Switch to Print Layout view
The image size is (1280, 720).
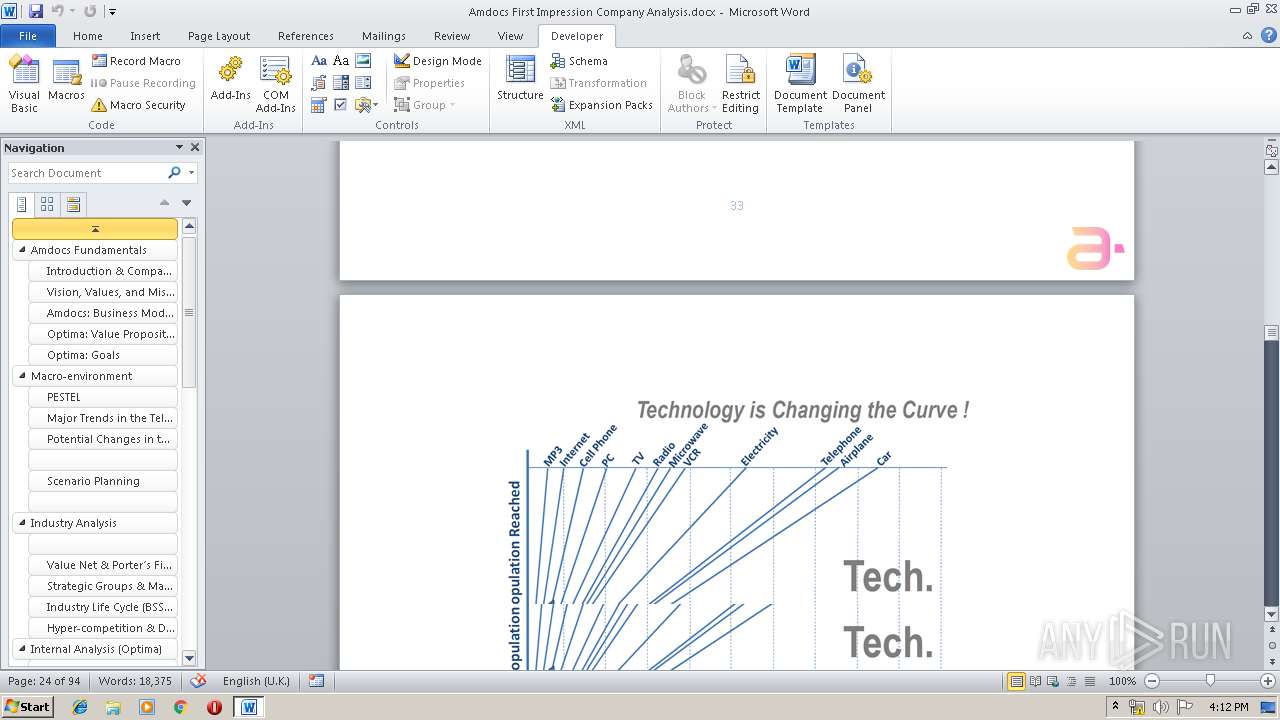1017,681
